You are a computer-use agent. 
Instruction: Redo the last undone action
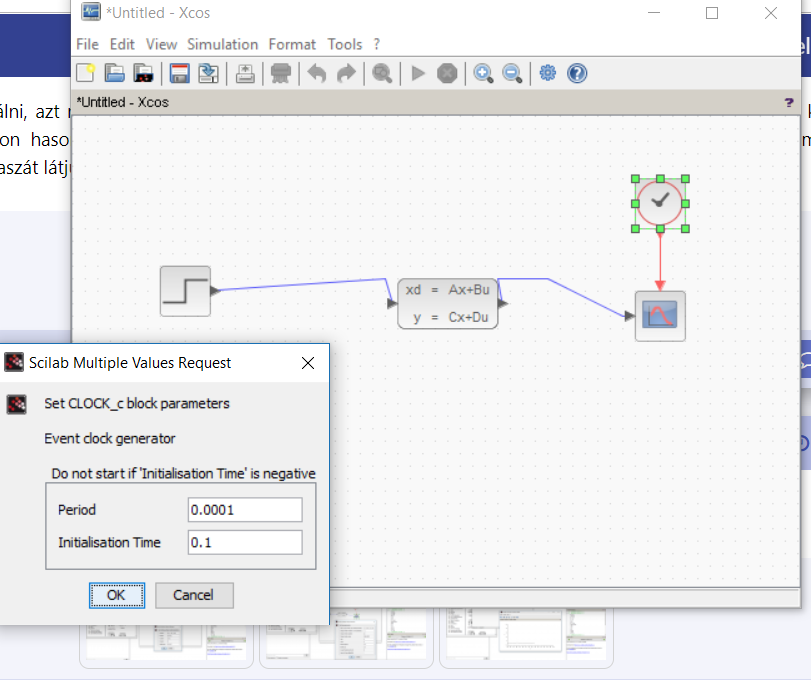point(346,73)
